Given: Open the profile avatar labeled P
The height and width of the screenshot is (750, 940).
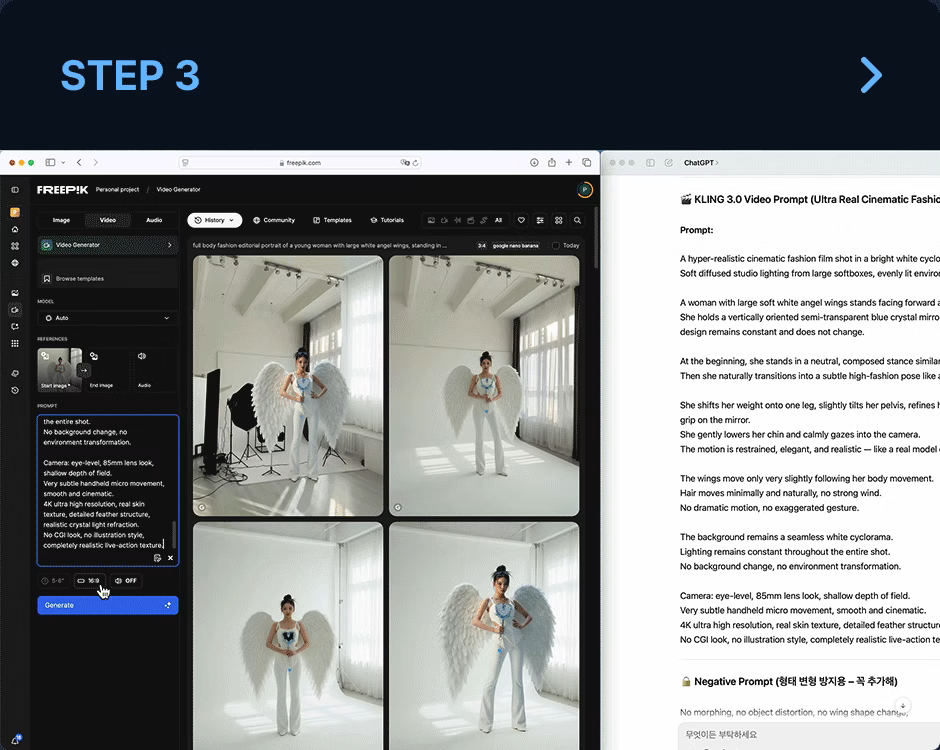Looking at the screenshot, I should 585,190.
